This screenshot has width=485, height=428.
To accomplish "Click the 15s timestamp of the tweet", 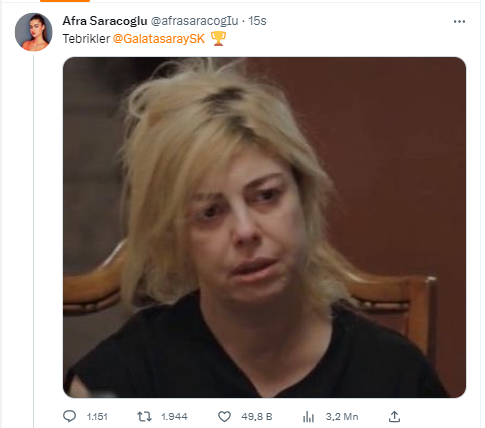I will 257,21.
